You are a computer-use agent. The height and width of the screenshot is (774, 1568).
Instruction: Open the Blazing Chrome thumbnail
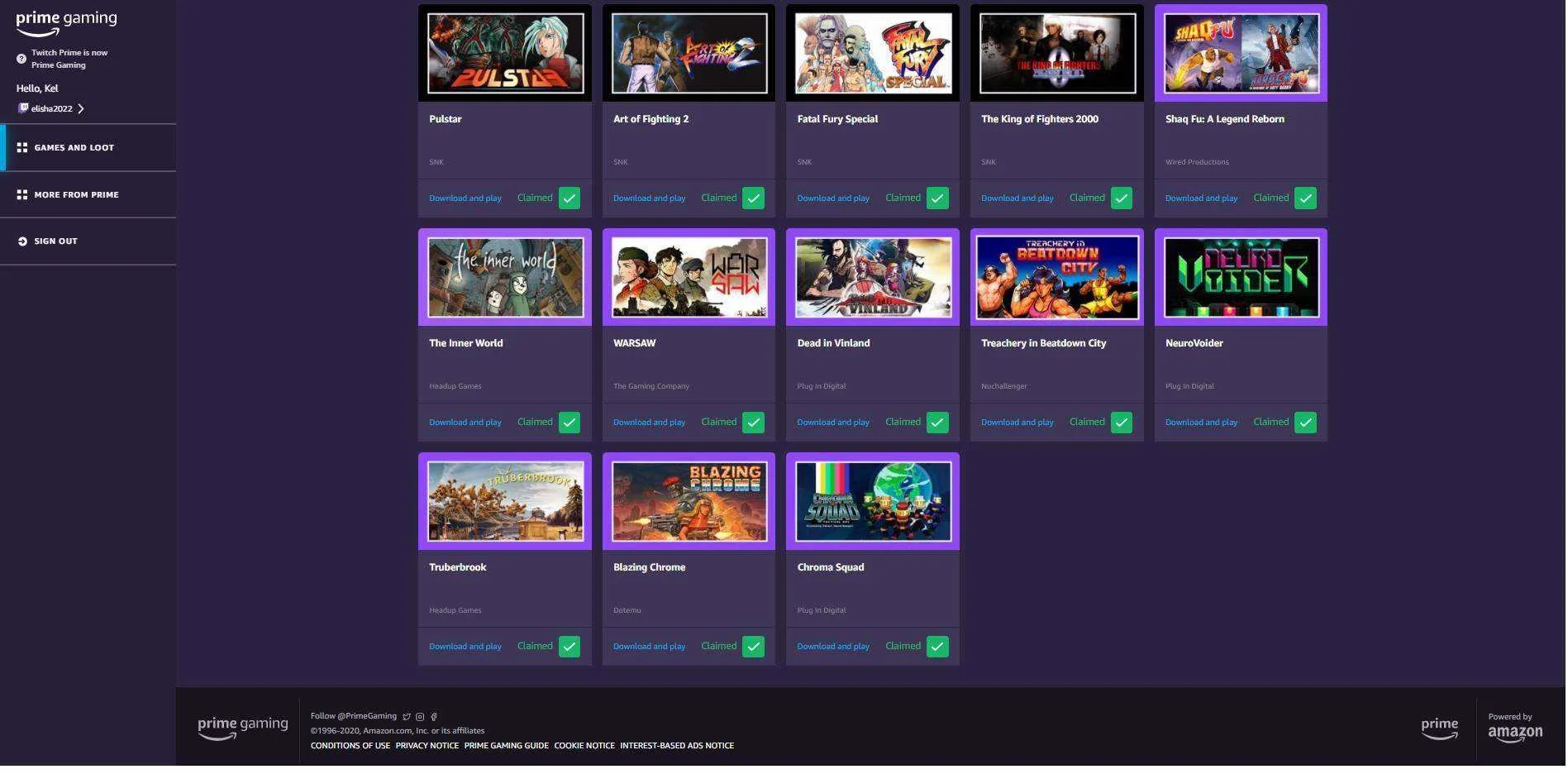tap(689, 501)
